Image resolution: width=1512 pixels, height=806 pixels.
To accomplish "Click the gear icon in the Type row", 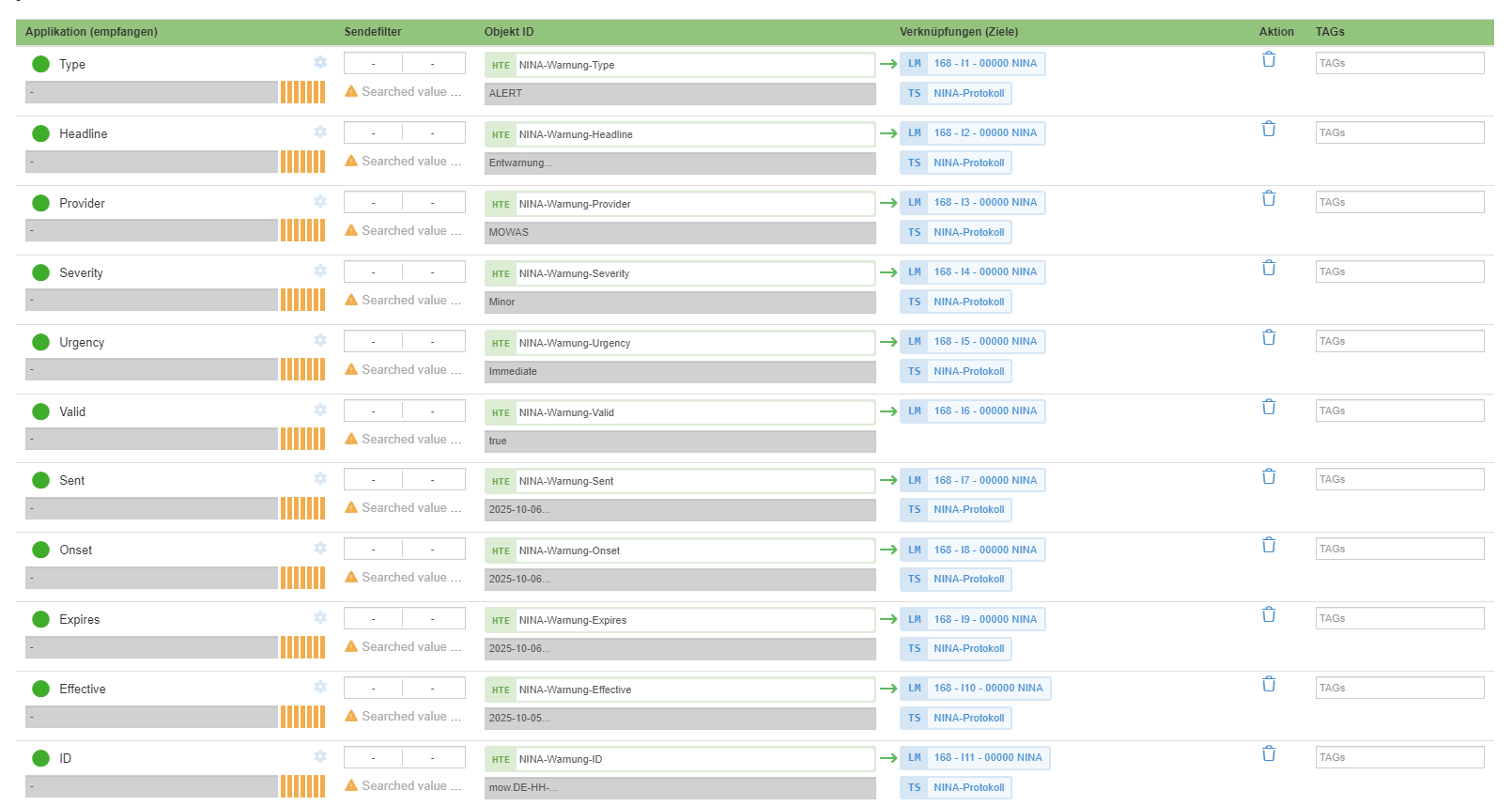I will point(320,62).
